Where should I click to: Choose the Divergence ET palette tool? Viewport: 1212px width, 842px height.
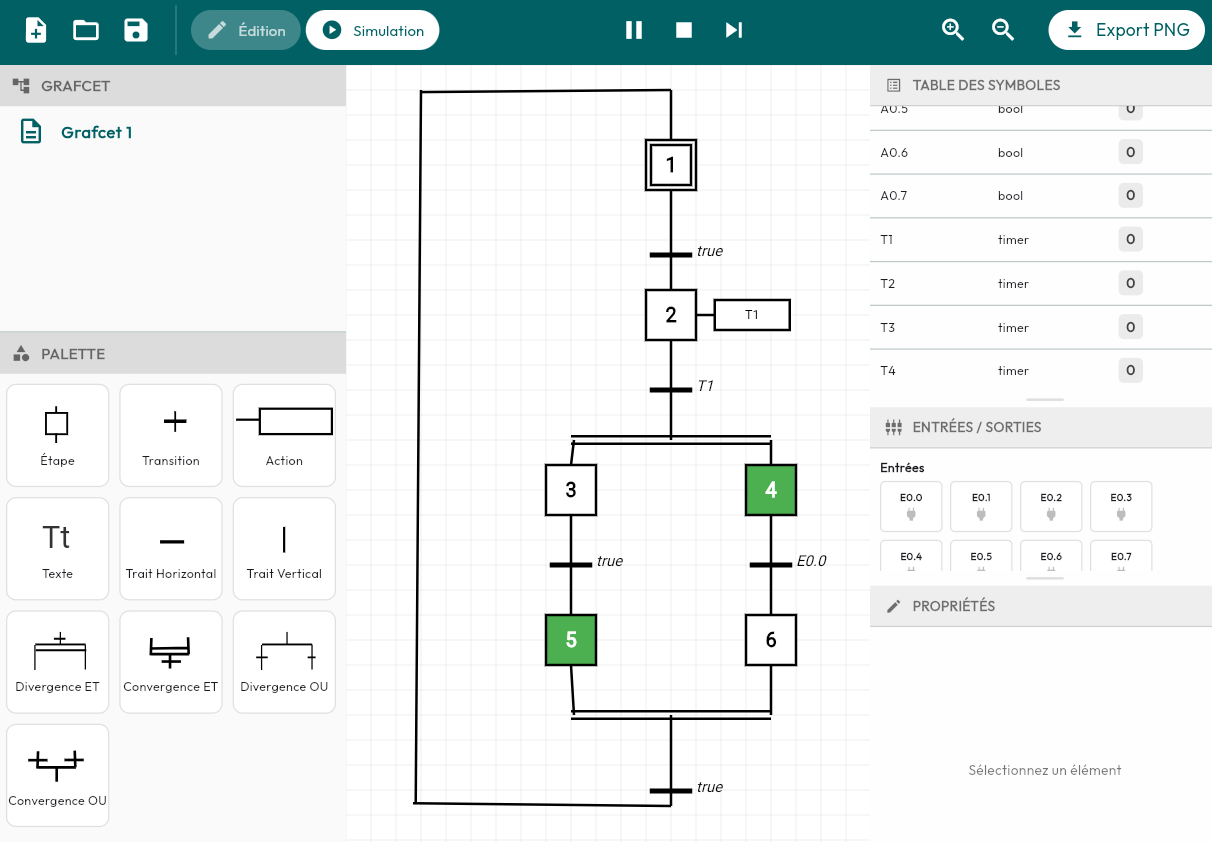58,662
